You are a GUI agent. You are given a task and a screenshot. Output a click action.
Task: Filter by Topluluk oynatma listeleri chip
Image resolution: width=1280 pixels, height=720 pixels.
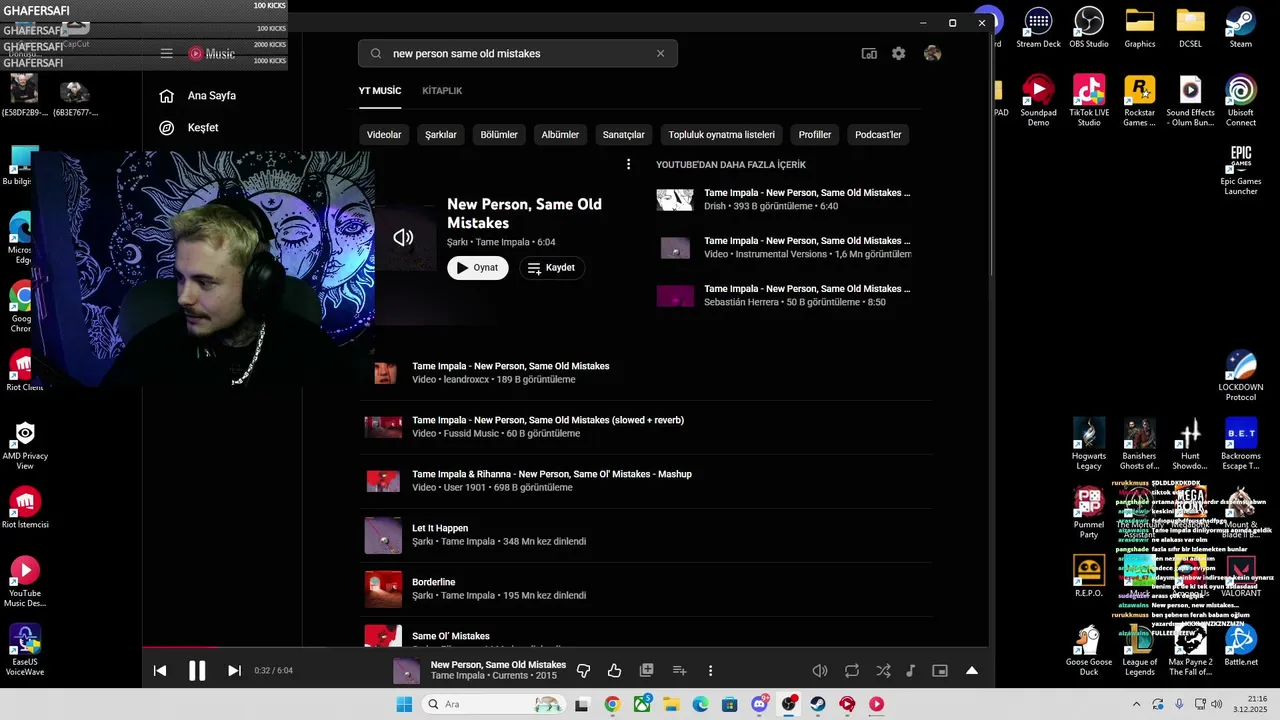722,135
